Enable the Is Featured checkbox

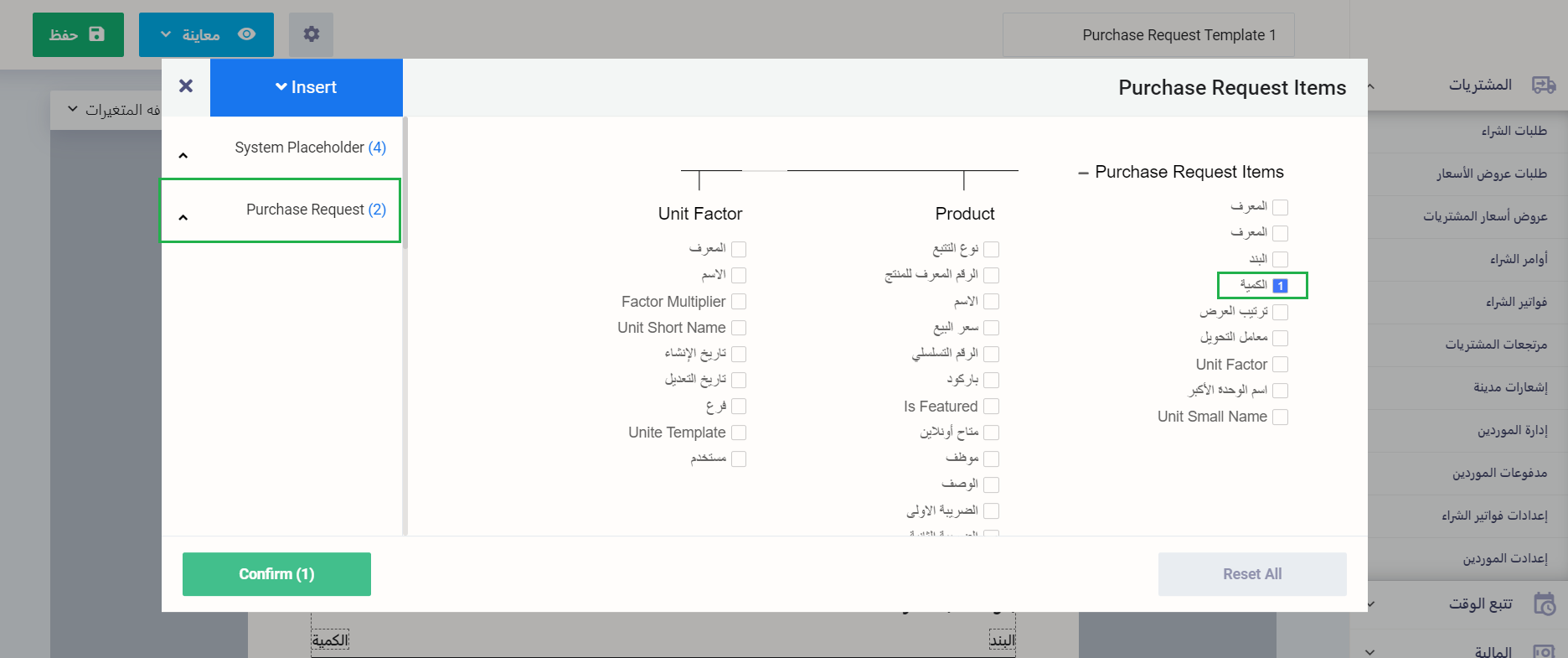991,407
